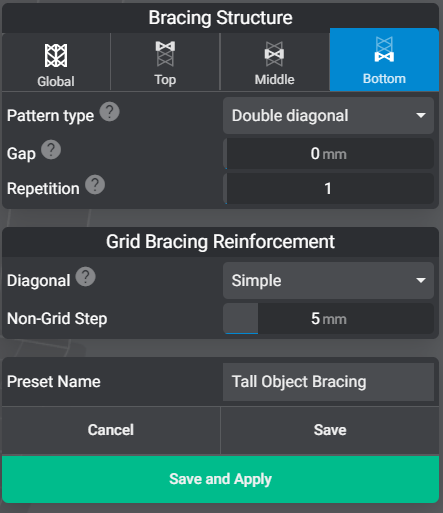The width and height of the screenshot is (443, 513).
Task: Click the Repetition value field
Action: pos(328,189)
